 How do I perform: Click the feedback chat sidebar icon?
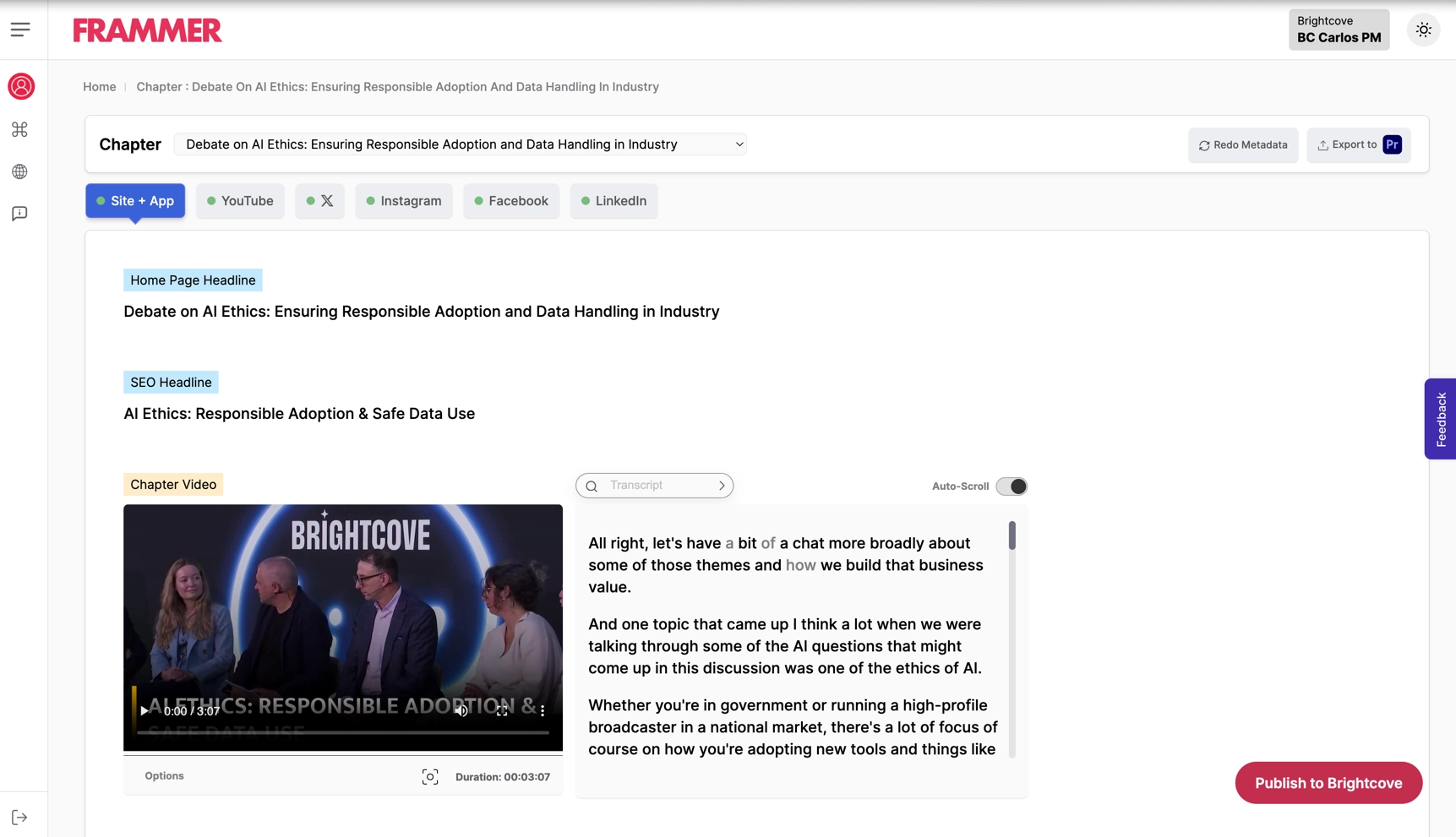[20, 214]
